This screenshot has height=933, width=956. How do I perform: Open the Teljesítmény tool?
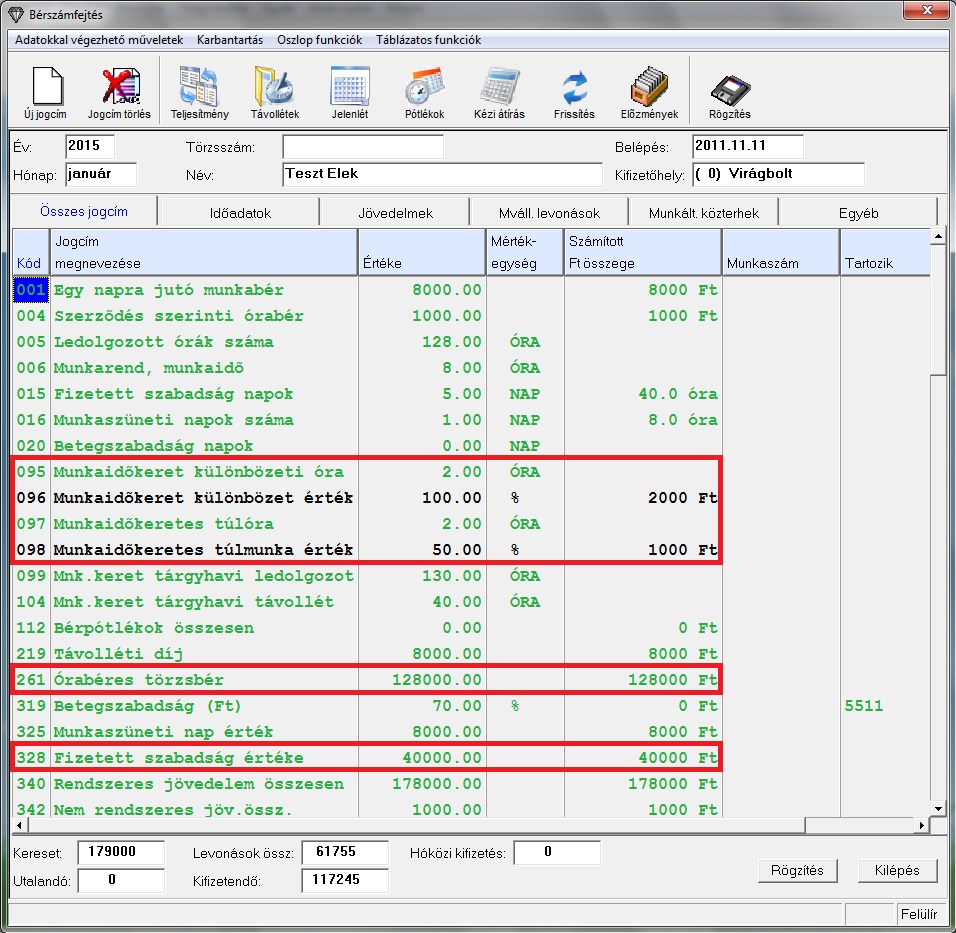pos(200,88)
